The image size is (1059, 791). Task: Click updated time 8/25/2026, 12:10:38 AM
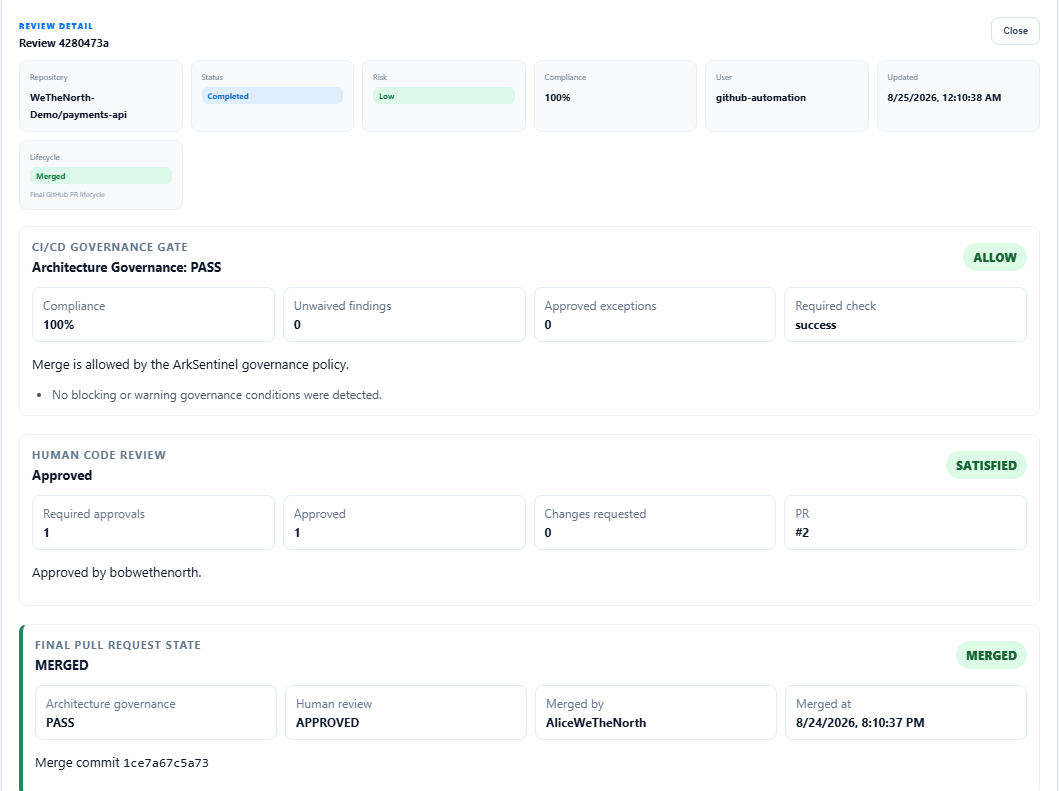(944, 97)
